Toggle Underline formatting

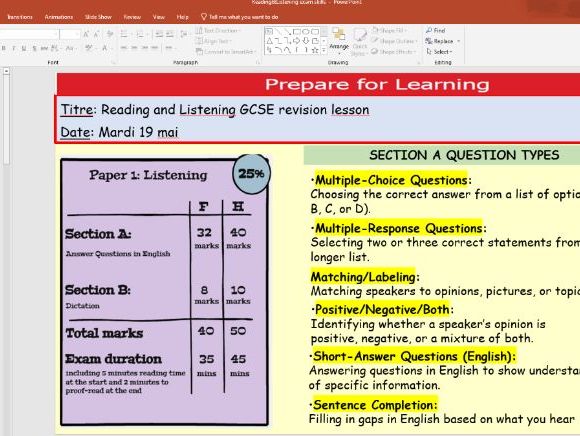pos(24,48)
